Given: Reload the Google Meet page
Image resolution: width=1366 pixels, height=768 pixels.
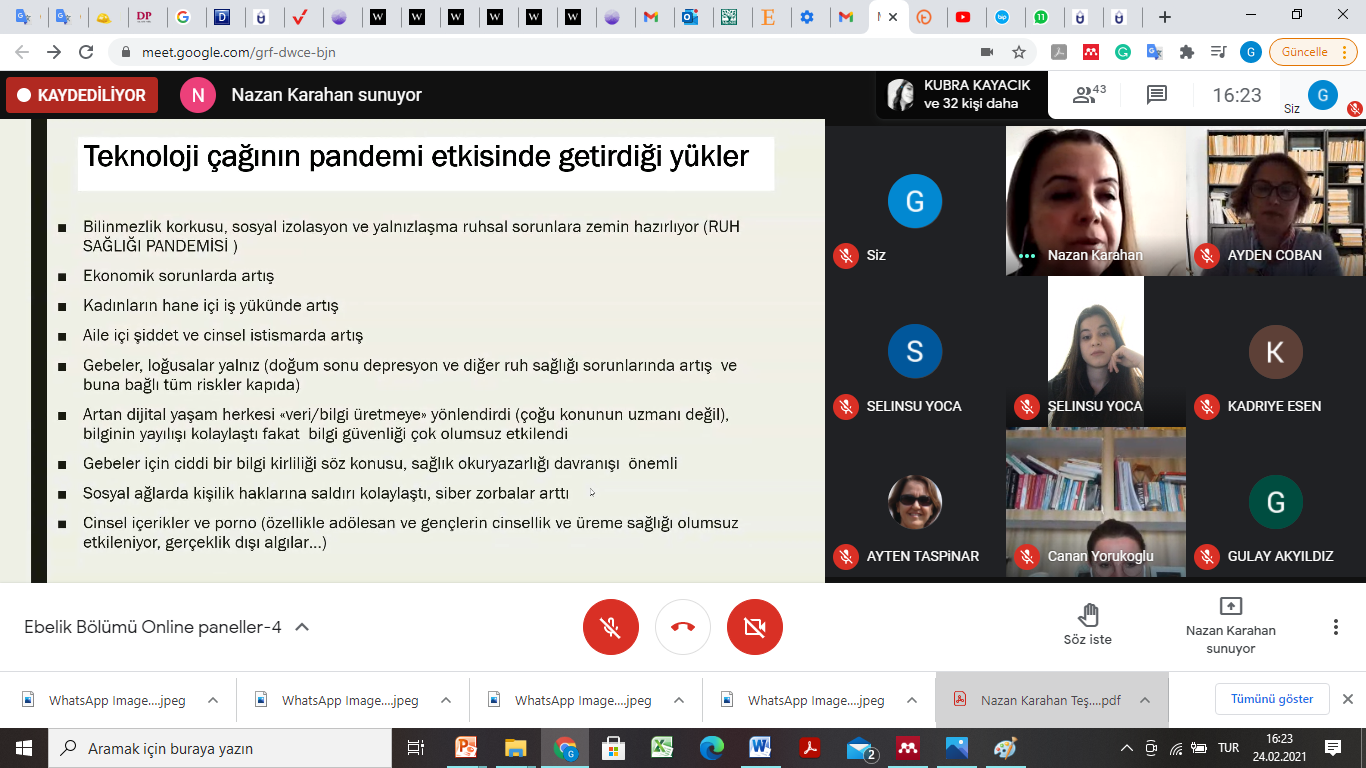Looking at the screenshot, I should tap(86, 52).
